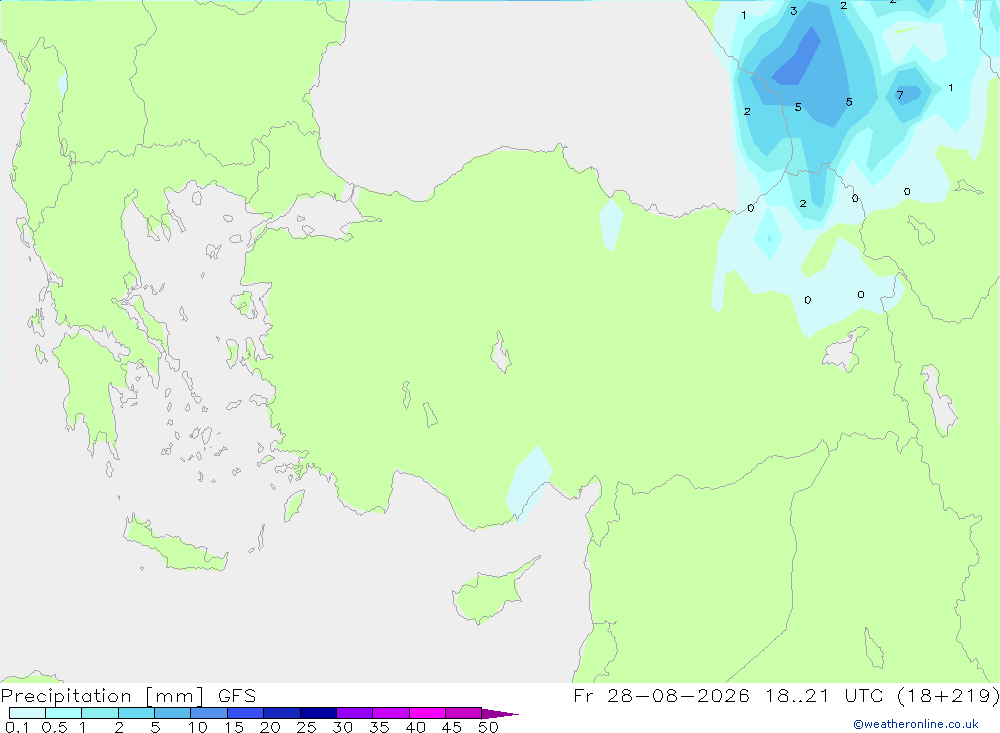Choose the 40–45 mm magenta legend swatch

point(427,713)
